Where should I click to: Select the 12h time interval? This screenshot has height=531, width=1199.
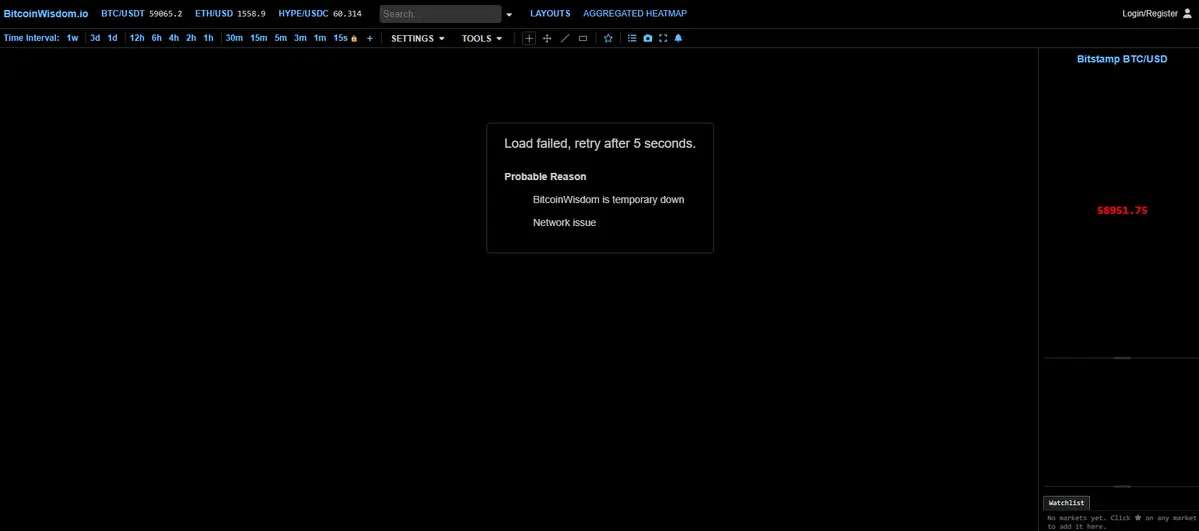pyautogui.click(x=137, y=38)
